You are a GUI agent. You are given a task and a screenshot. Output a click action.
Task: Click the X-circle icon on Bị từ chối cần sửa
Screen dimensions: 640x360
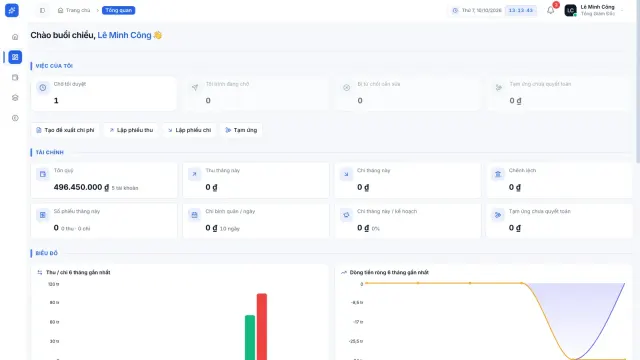point(347,88)
